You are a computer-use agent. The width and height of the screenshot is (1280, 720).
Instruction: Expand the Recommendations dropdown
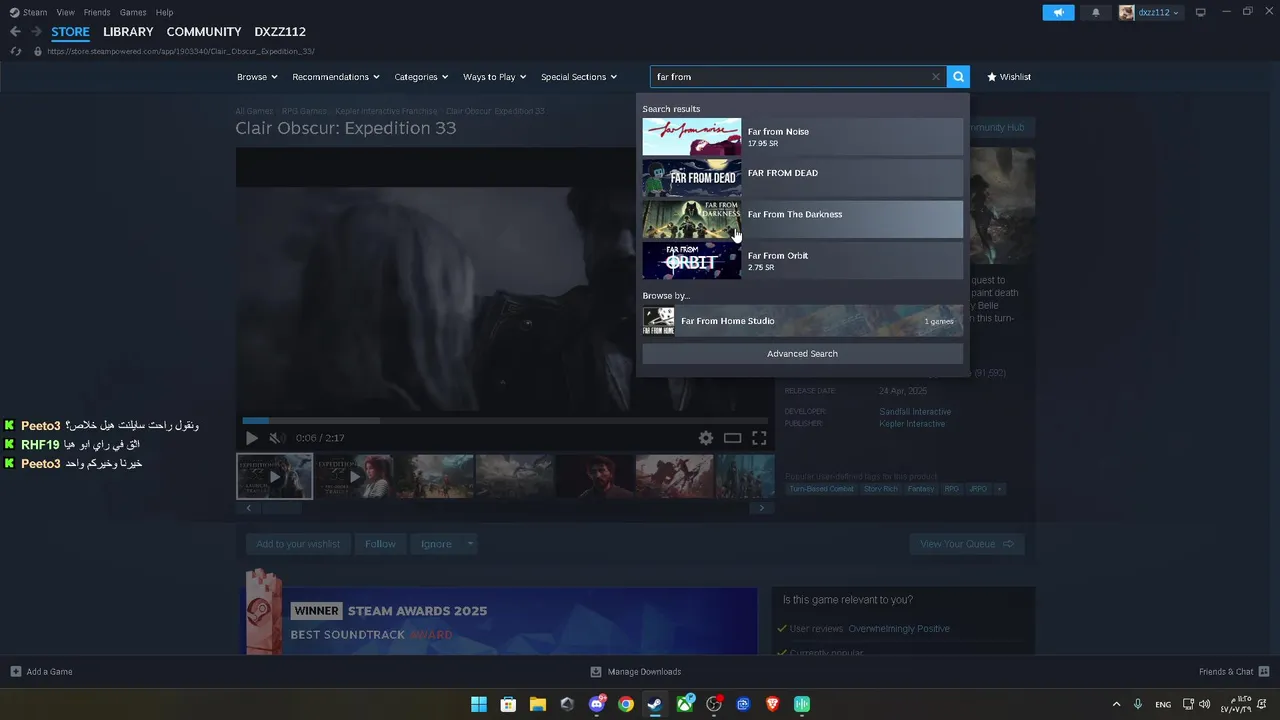tap(336, 77)
